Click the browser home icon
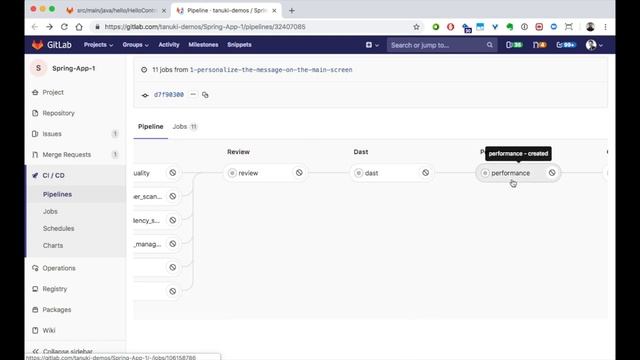The width and height of the screenshot is (640, 360). pos(79,27)
